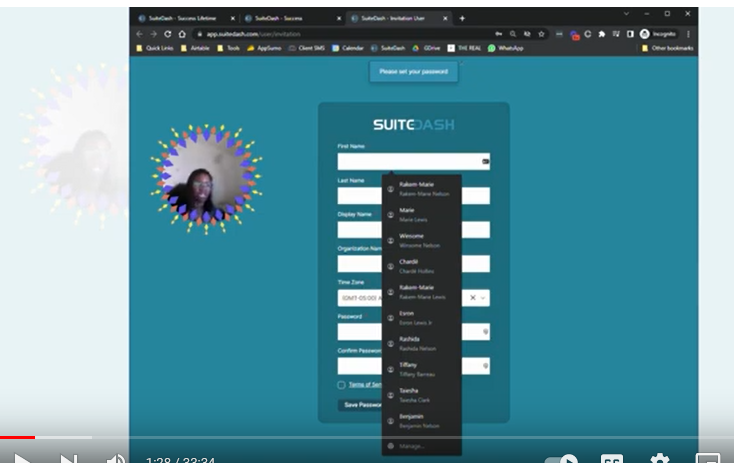The height and width of the screenshot is (463, 734).
Task: Open a new browser tab with plus
Action: tap(462, 18)
